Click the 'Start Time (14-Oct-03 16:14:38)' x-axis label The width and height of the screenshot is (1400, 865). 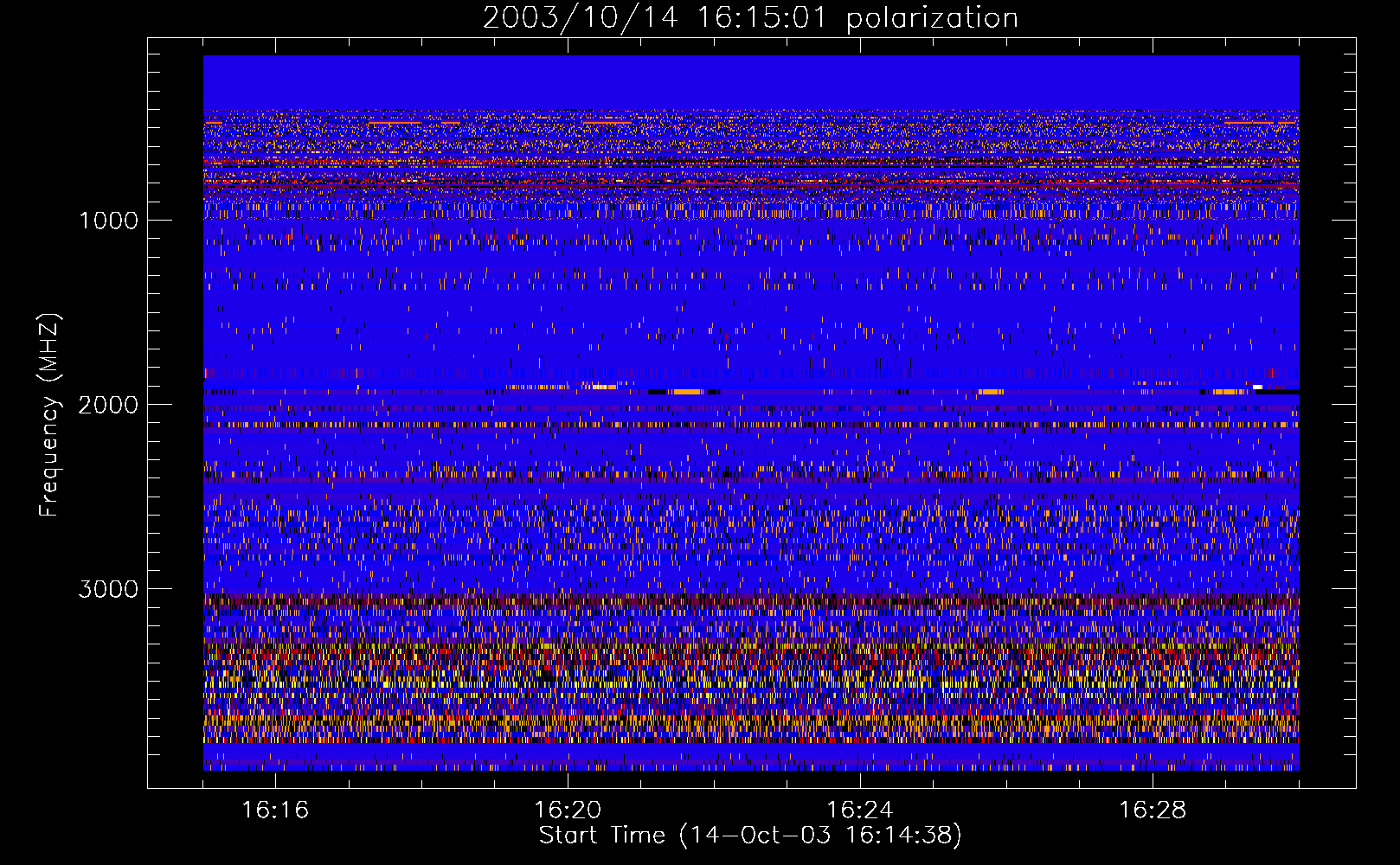pyautogui.click(x=750, y=835)
